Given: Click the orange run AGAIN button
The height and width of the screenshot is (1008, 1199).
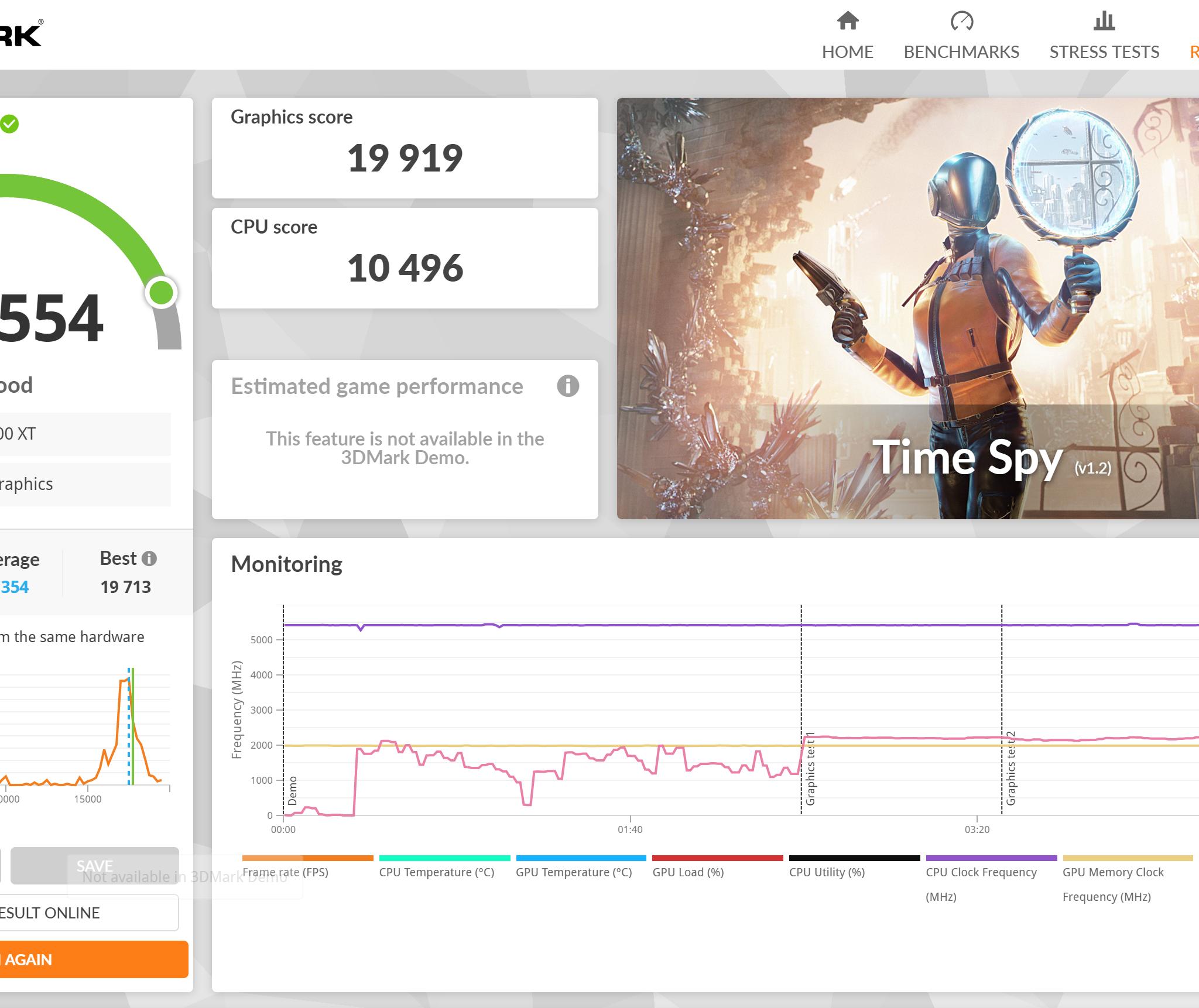Looking at the screenshot, I should 94,959.
